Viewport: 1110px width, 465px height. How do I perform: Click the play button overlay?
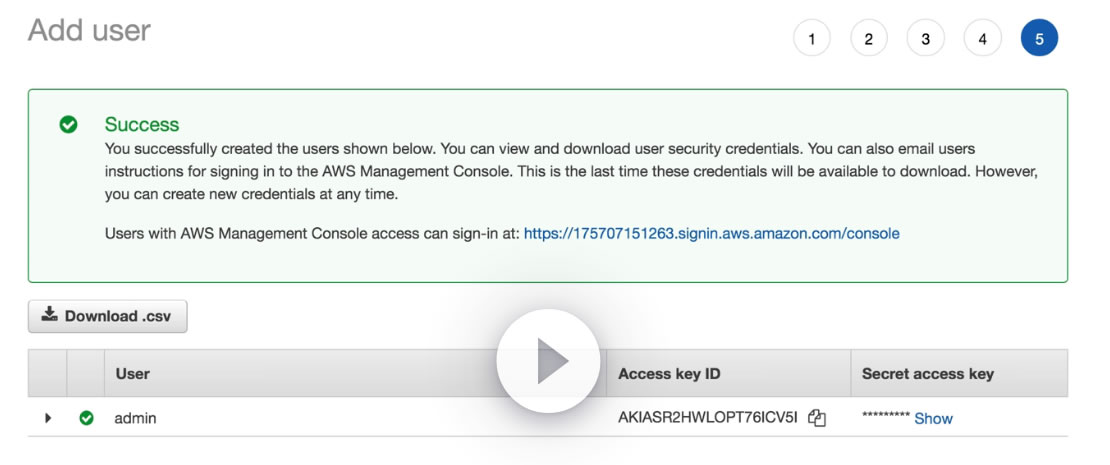[x=548, y=360]
